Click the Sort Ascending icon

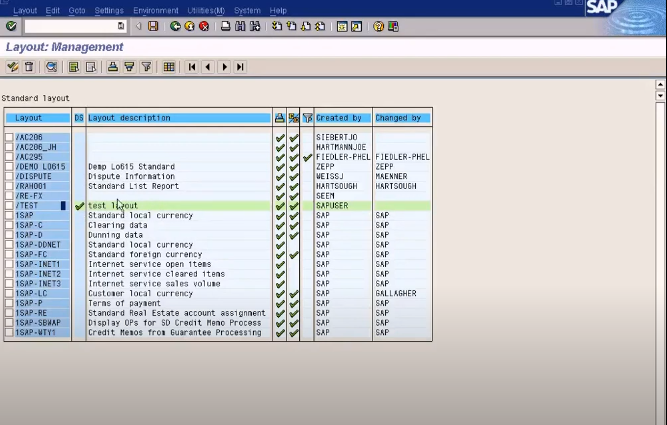point(113,67)
